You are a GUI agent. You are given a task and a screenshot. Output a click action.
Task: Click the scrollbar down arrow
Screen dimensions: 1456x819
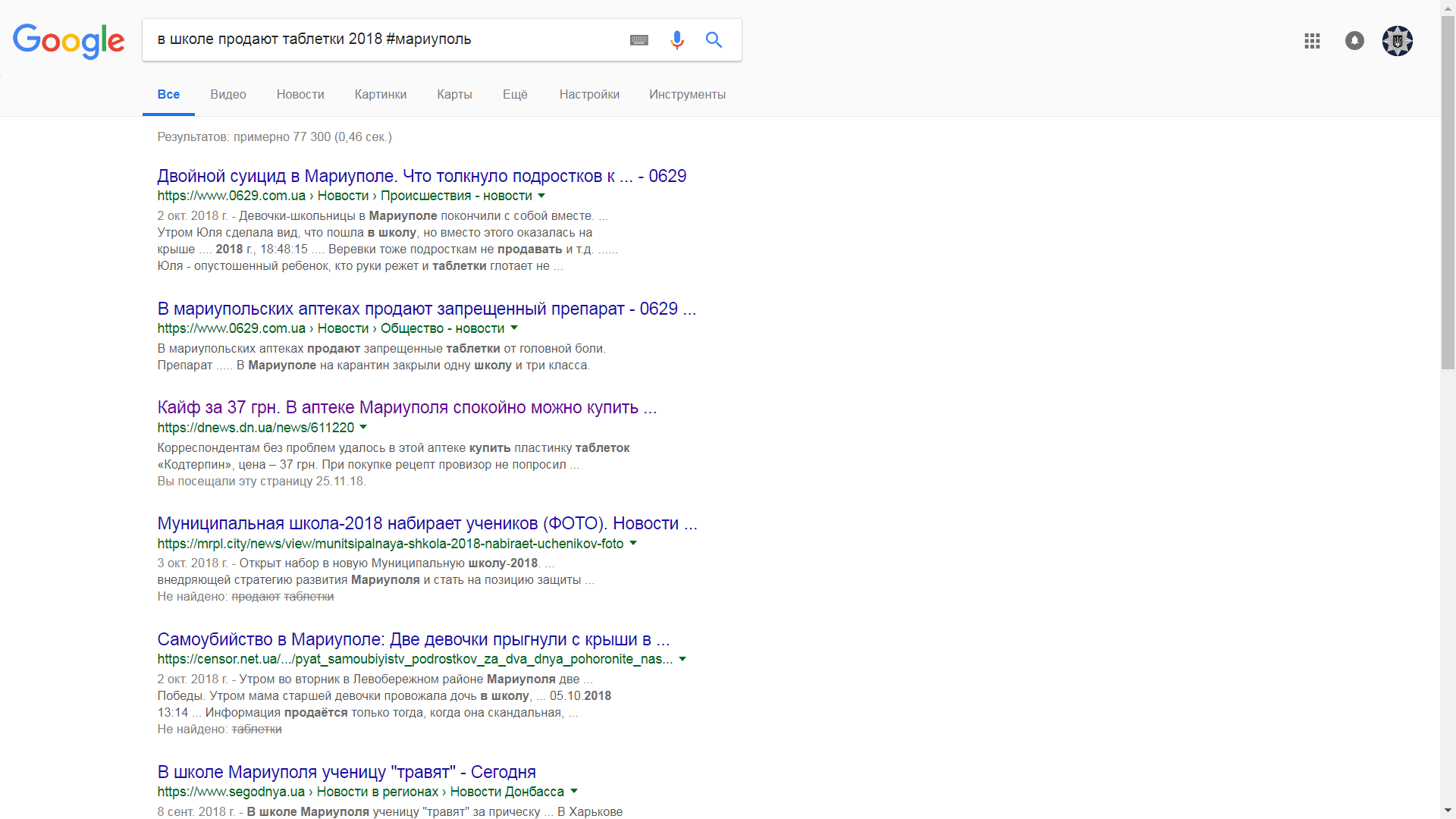pyautogui.click(x=1448, y=811)
